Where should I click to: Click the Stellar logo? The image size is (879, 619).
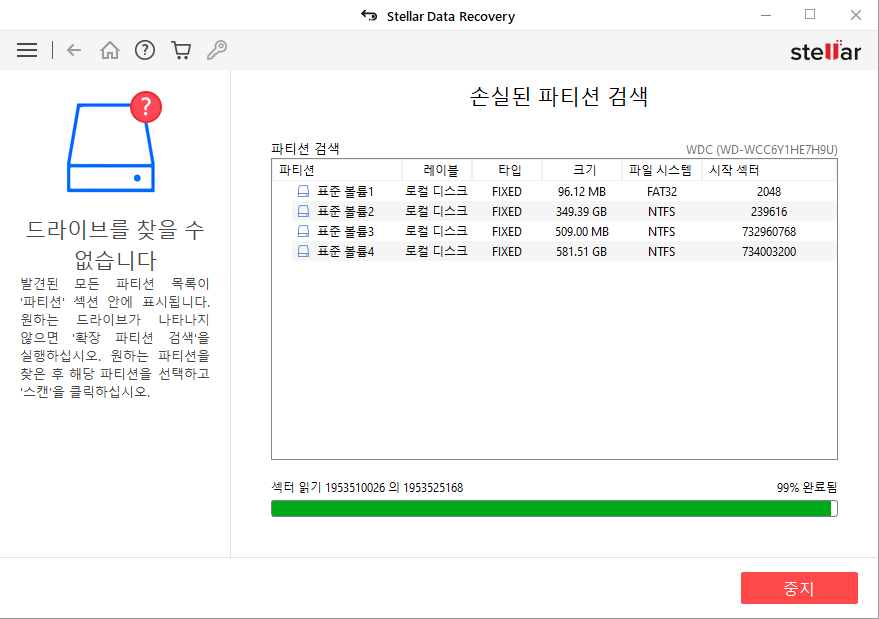point(825,51)
